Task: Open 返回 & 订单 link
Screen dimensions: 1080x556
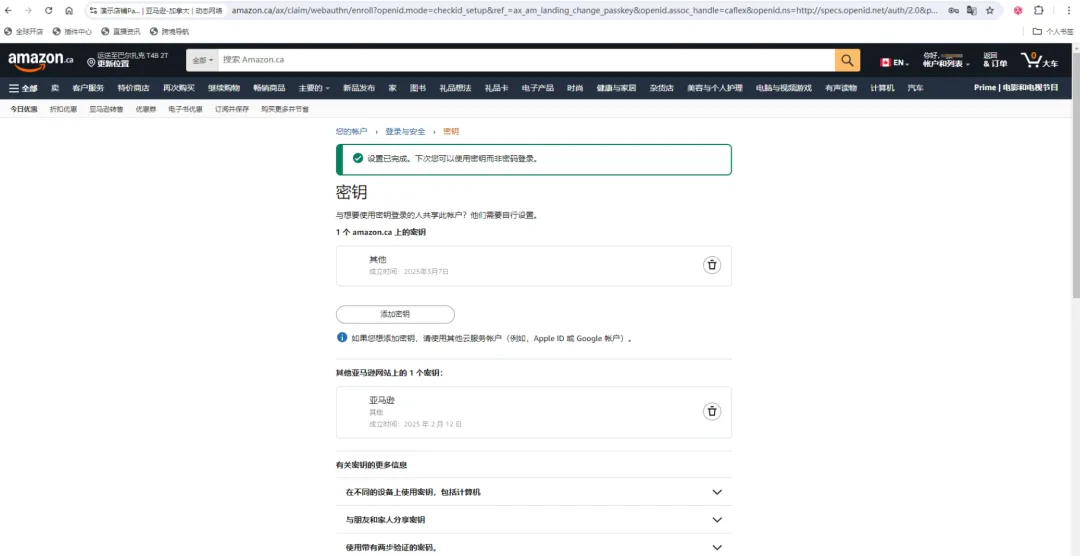Action: click(x=995, y=59)
